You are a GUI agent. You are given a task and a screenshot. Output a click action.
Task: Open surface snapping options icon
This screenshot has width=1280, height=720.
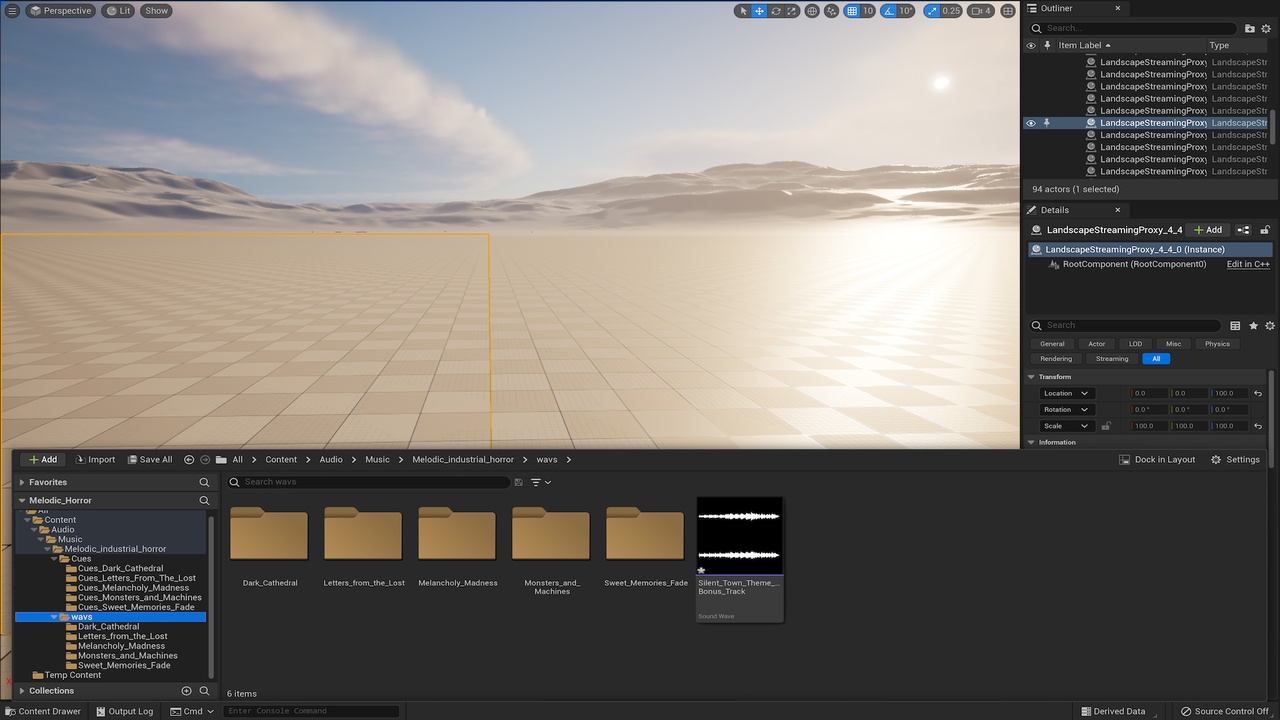832,11
